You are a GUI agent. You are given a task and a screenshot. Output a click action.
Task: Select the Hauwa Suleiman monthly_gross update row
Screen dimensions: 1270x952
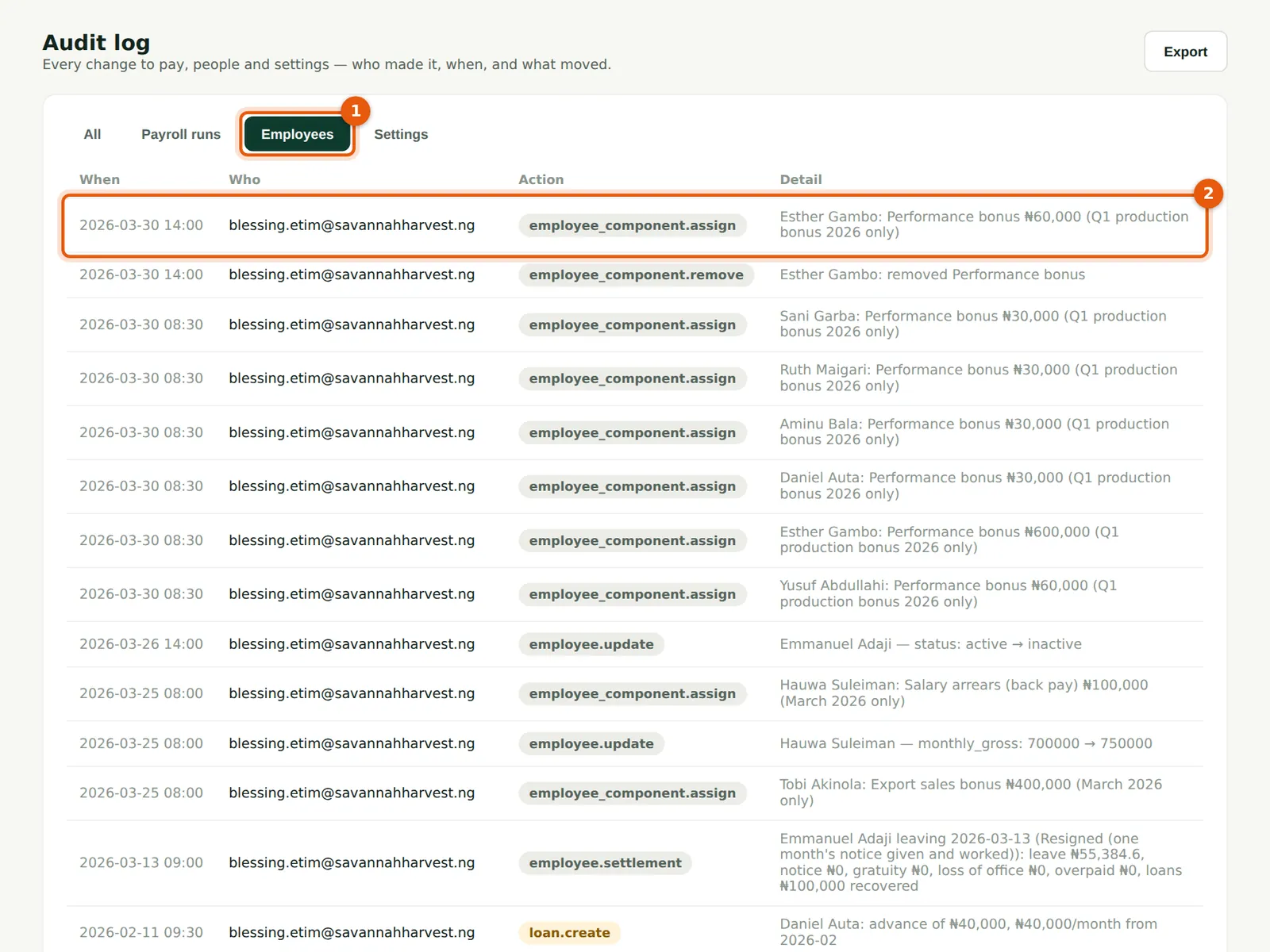click(635, 743)
